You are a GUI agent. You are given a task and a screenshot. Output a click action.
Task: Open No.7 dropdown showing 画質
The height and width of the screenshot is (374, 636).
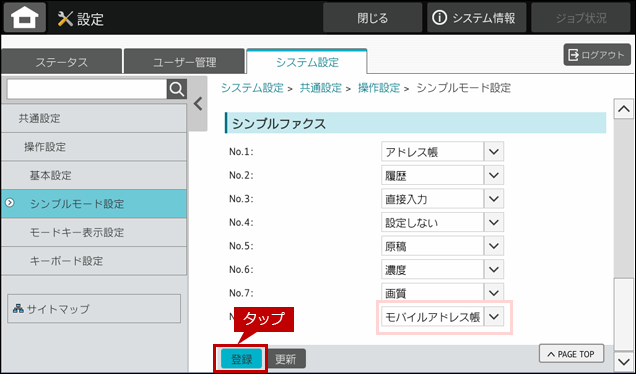coord(443,292)
